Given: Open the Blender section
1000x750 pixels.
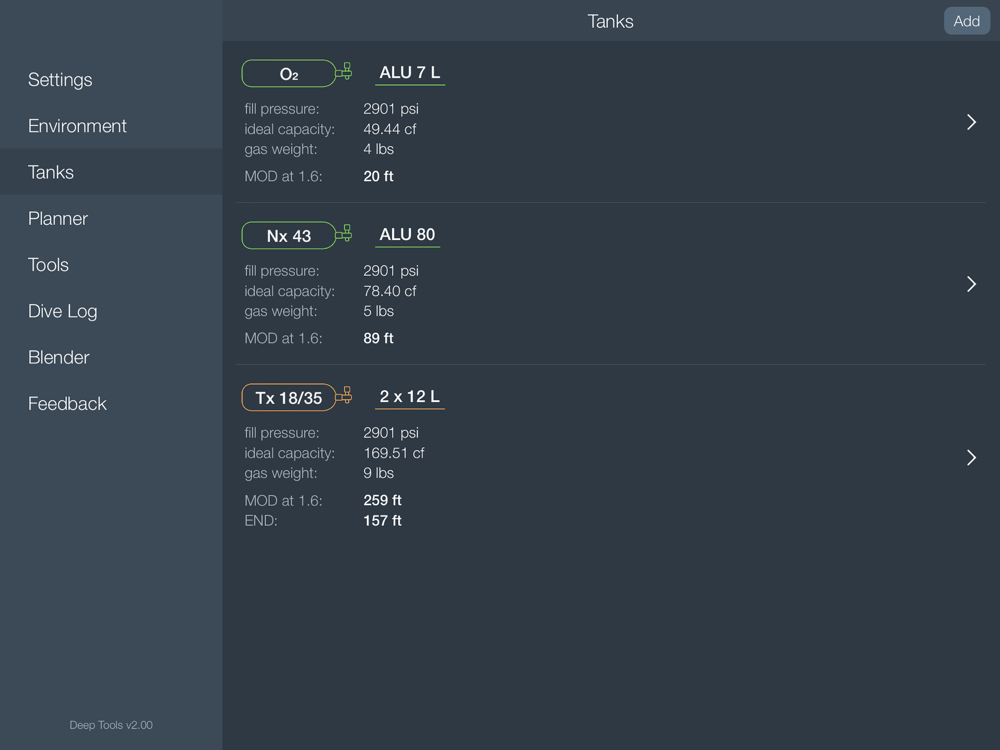Looking at the screenshot, I should [x=111, y=357].
